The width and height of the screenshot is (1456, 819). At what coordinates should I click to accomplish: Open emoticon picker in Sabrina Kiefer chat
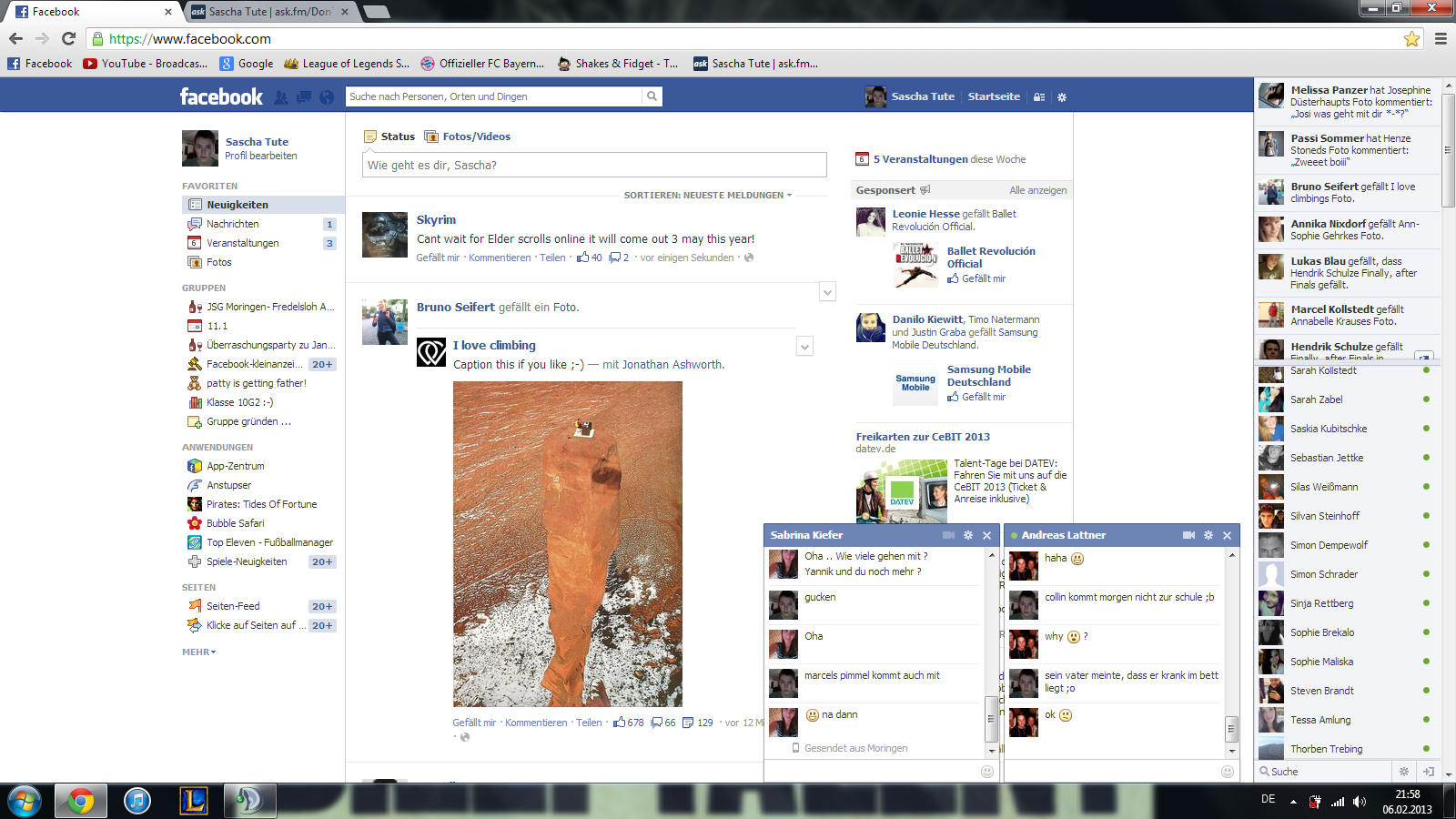pos(987,772)
